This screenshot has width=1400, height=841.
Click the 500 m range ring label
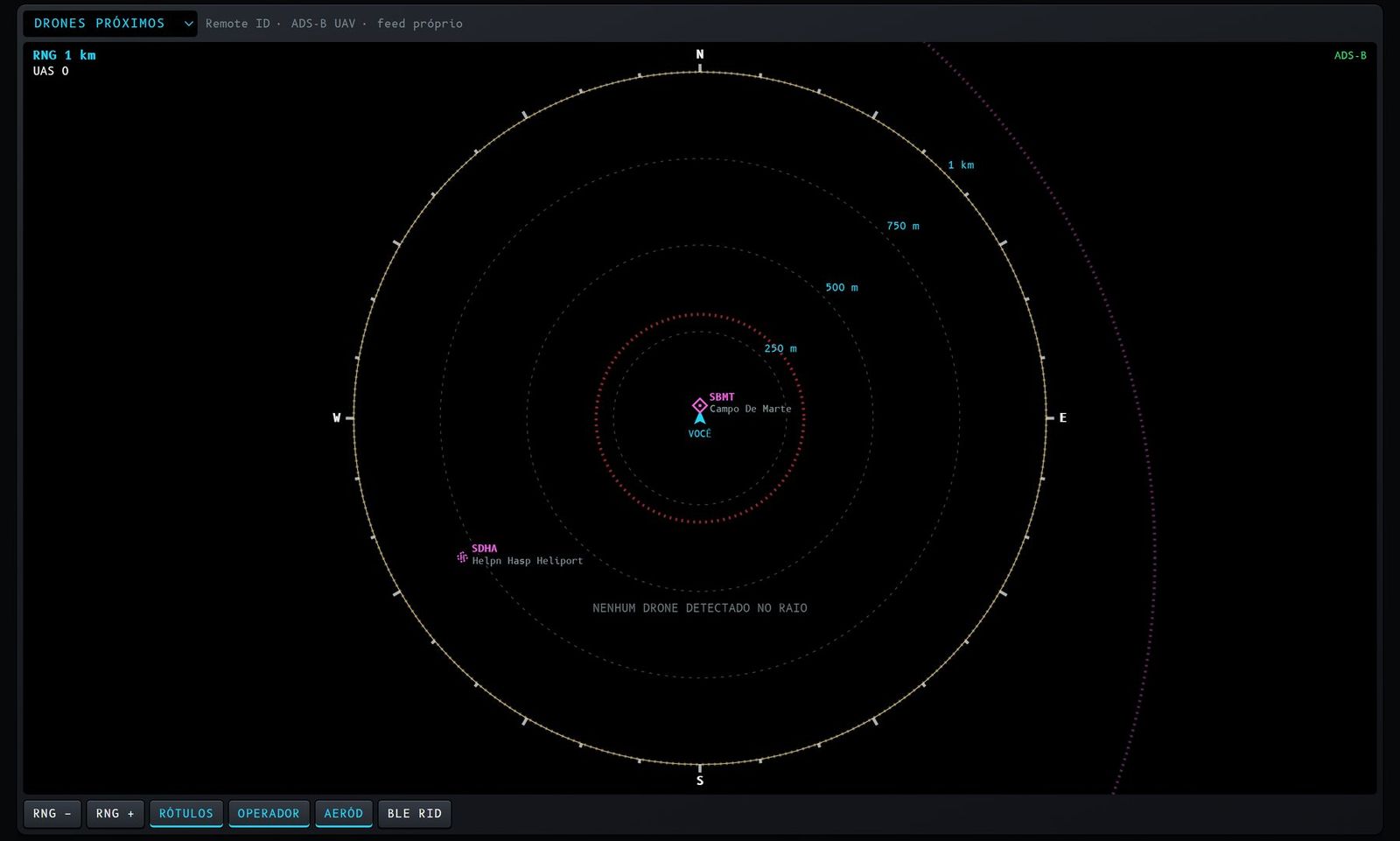point(842,287)
